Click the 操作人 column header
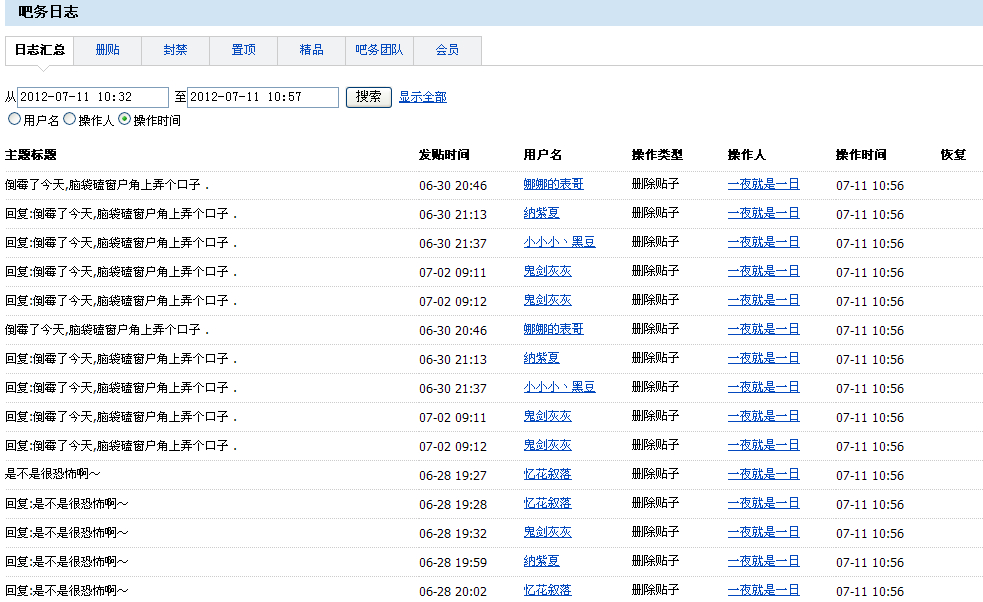The height and width of the screenshot is (602, 983). click(x=746, y=155)
